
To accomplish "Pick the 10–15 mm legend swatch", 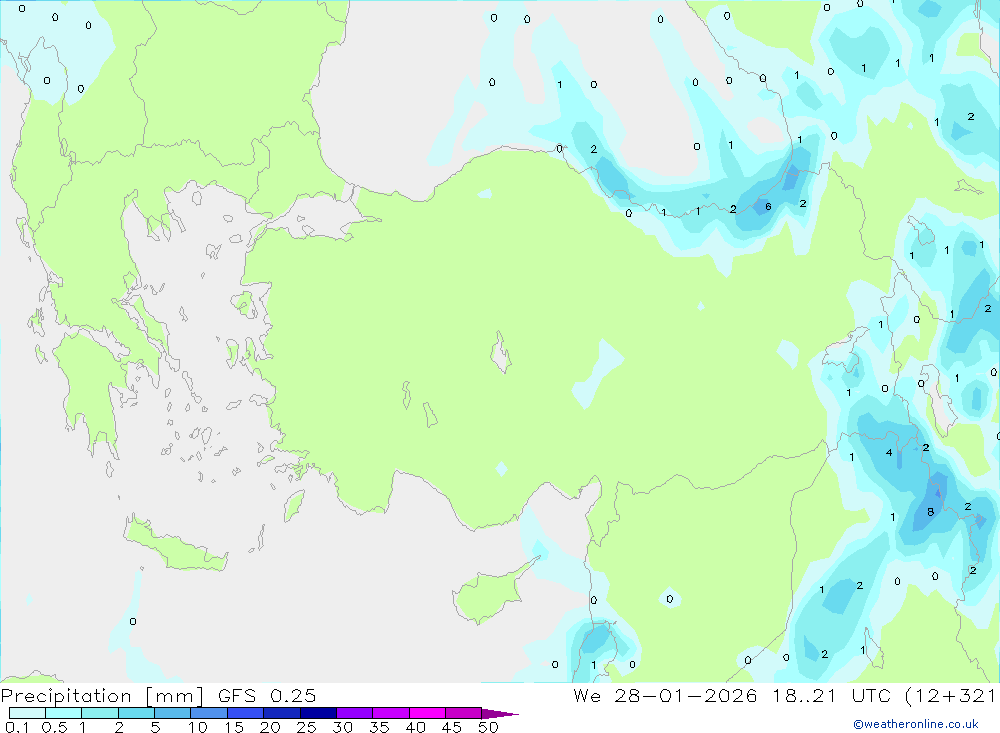I will tap(209, 713).
